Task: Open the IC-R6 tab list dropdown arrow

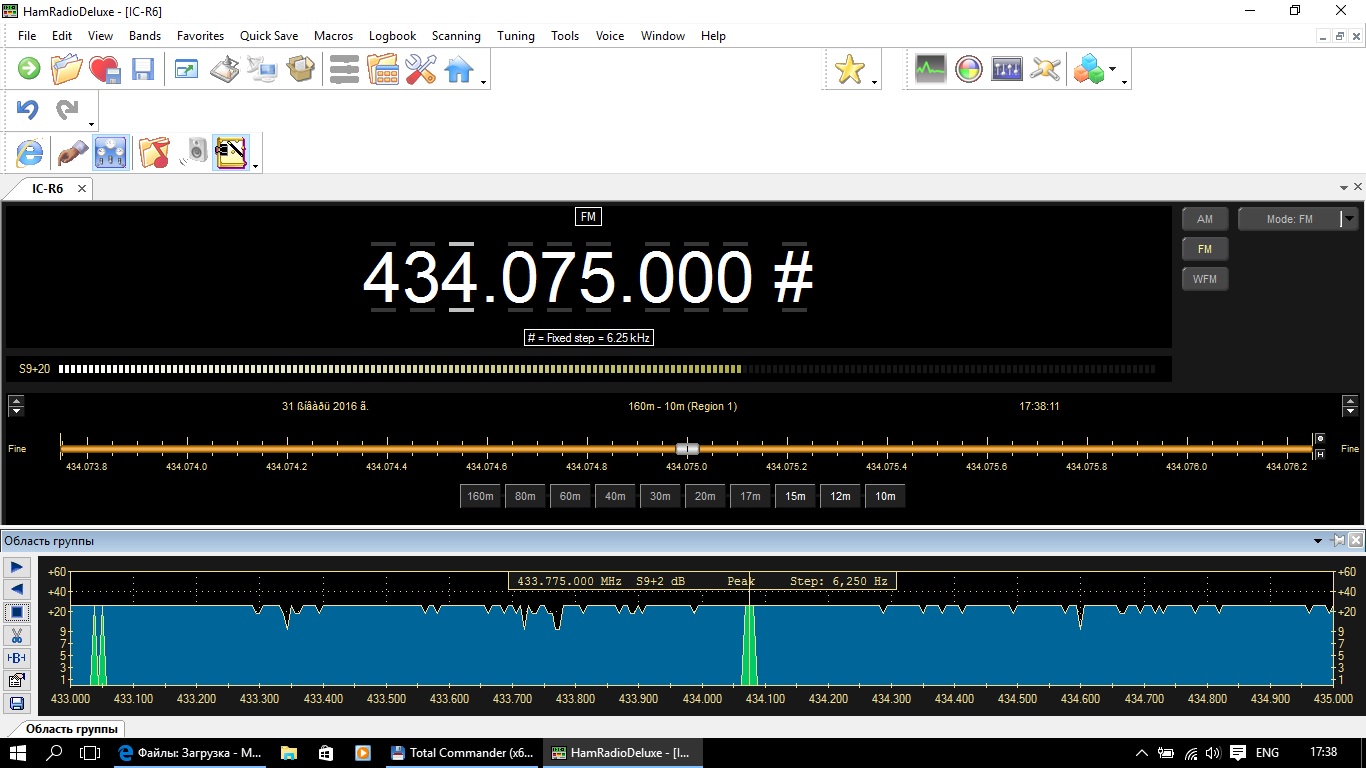Action: click(1344, 187)
